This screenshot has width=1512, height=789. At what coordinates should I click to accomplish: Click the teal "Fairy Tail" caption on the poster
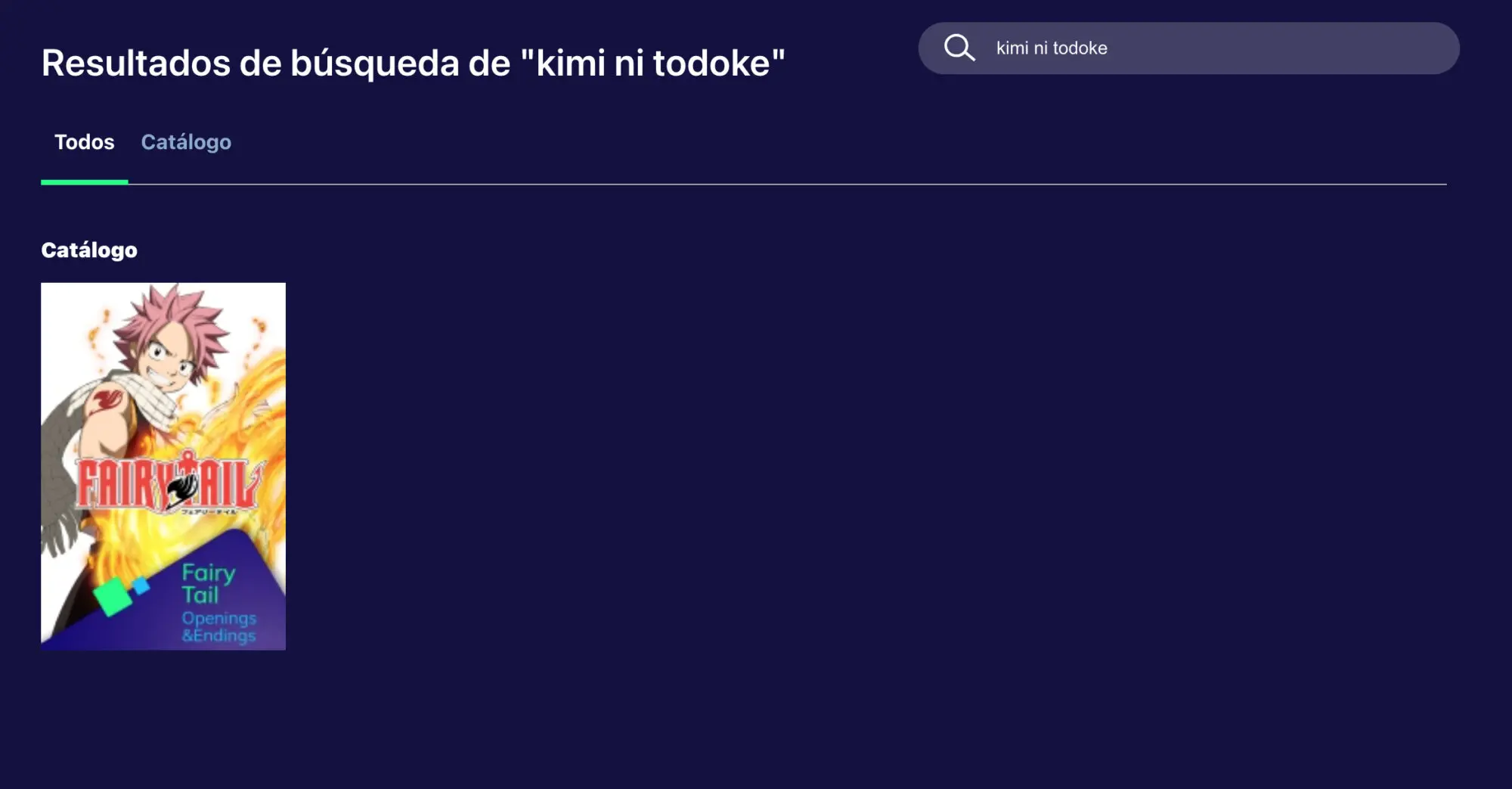click(x=208, y=583)
